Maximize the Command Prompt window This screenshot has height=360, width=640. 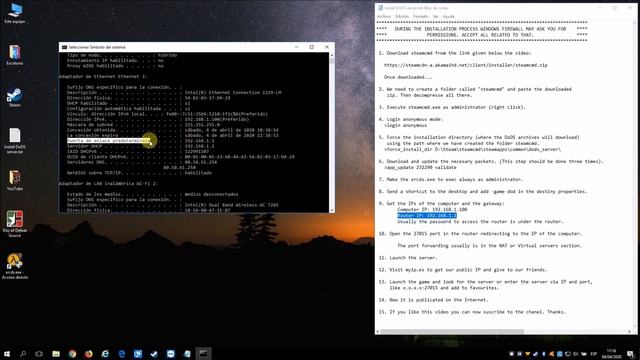tap(312, 47)
